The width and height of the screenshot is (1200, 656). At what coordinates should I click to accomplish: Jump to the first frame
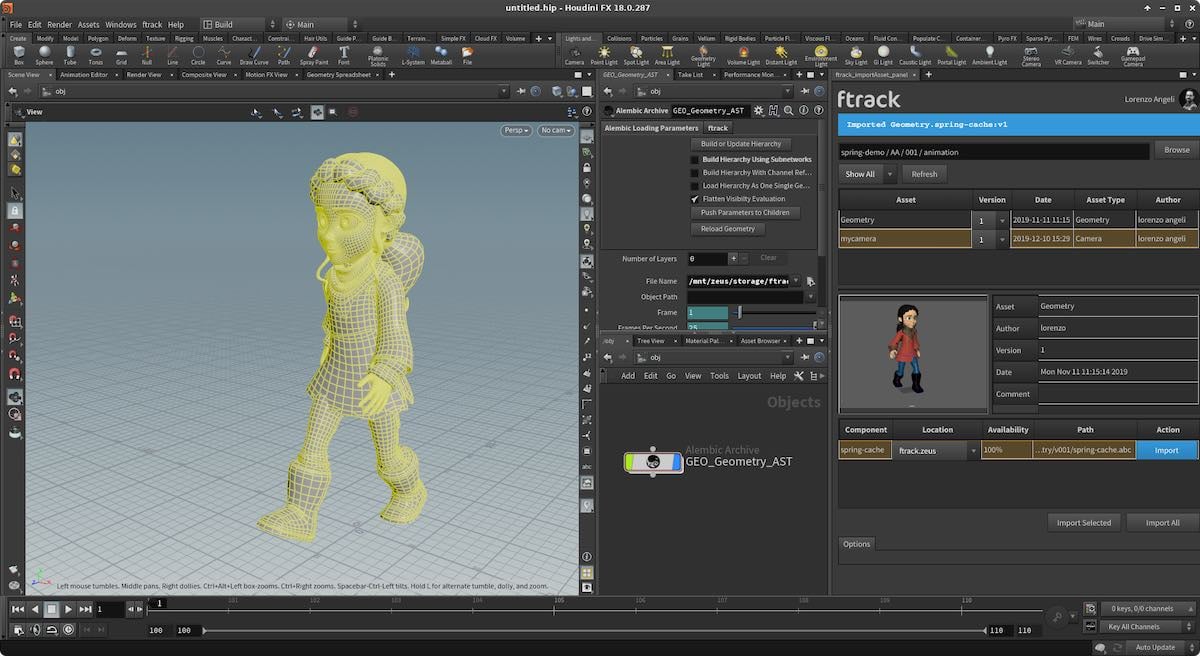click(x=18, y=608)
